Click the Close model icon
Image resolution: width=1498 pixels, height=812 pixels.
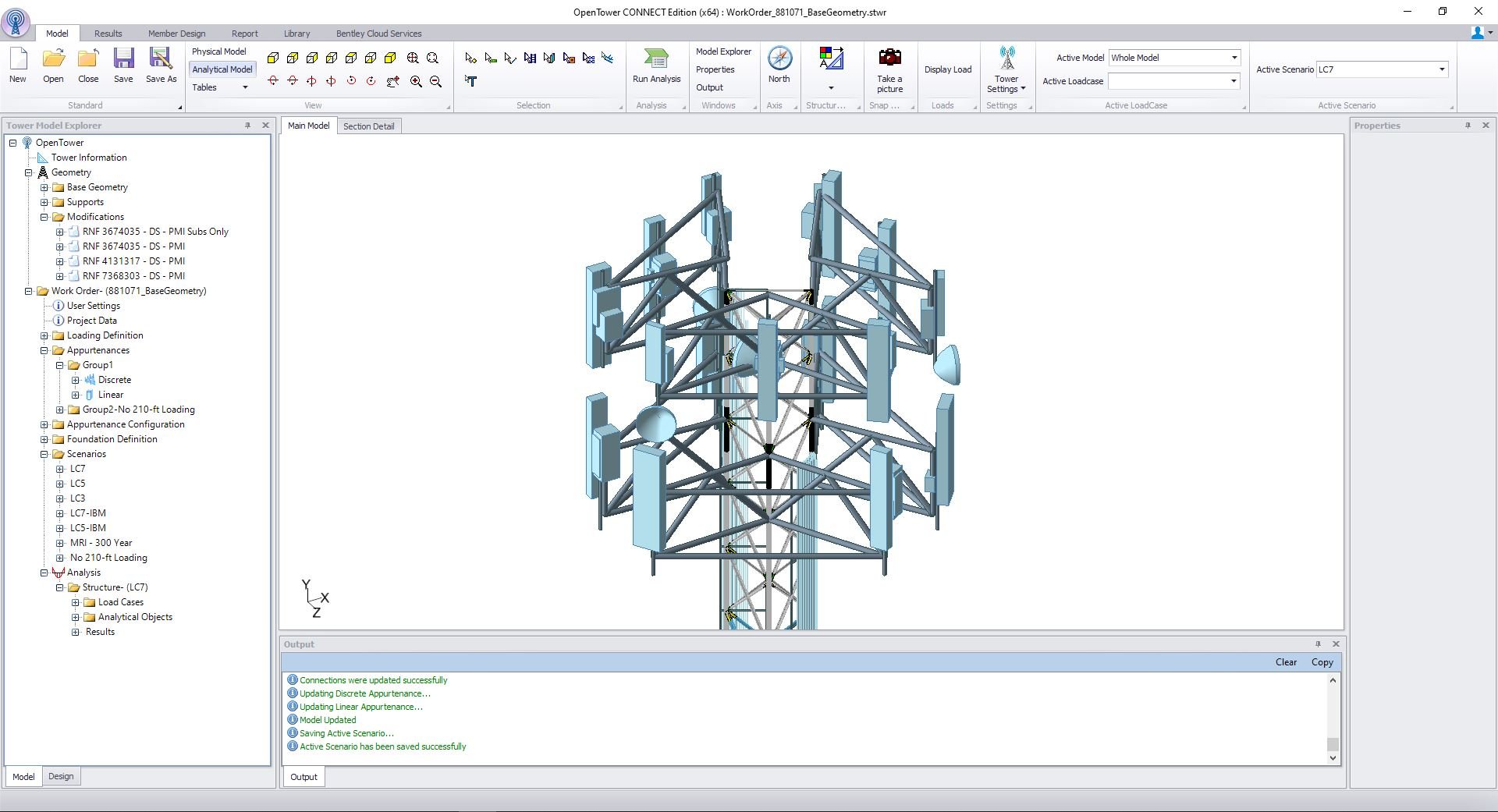[x=88, y=59]
